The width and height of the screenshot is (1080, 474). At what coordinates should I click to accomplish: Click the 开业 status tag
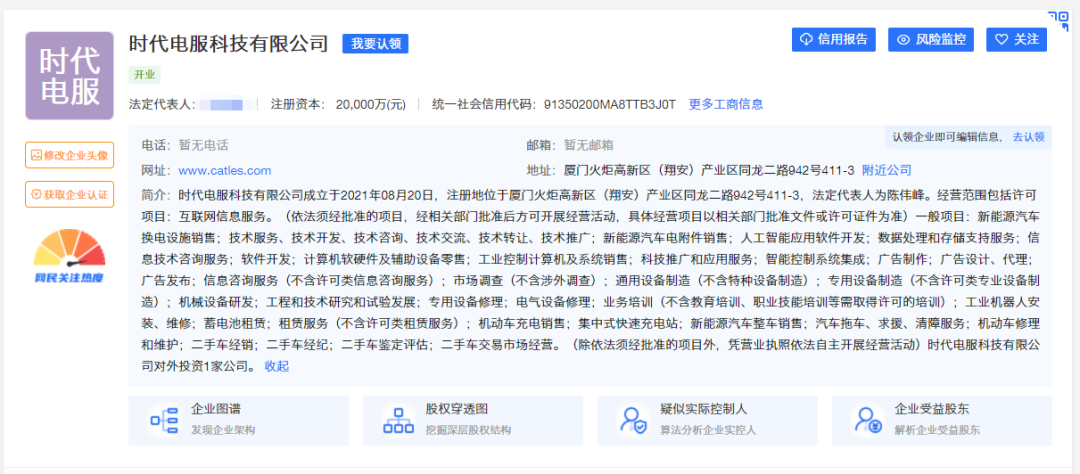pyautogui.click(x=145, y=74)
